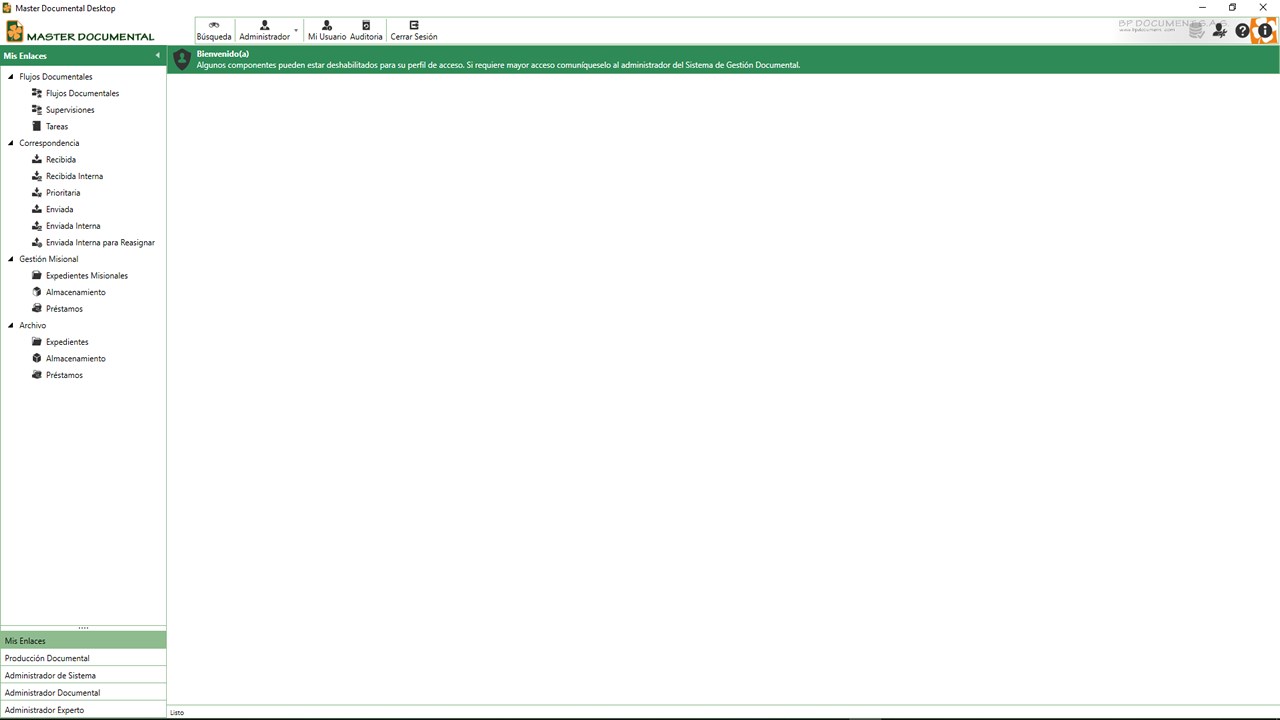1280x720 pixels.
Task: Open the Enviada Interna icon
Action: [x=37, y=226]
